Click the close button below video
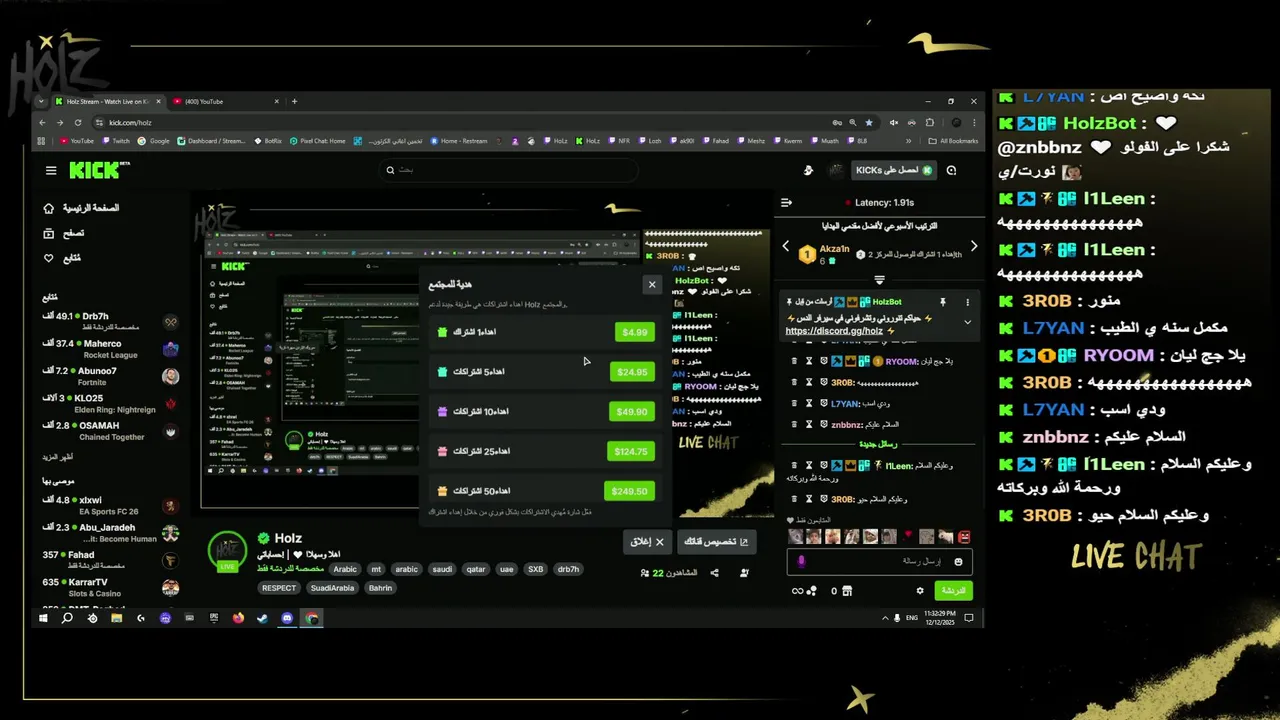Screen dimensions: 1280x720 647,542
